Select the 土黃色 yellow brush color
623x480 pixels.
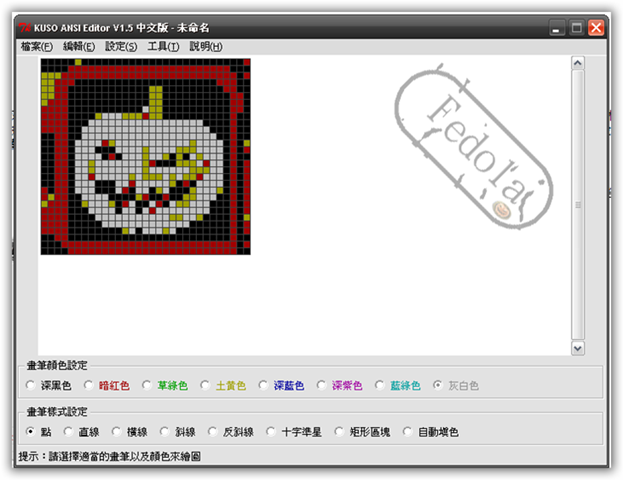(x=205, y=385)
